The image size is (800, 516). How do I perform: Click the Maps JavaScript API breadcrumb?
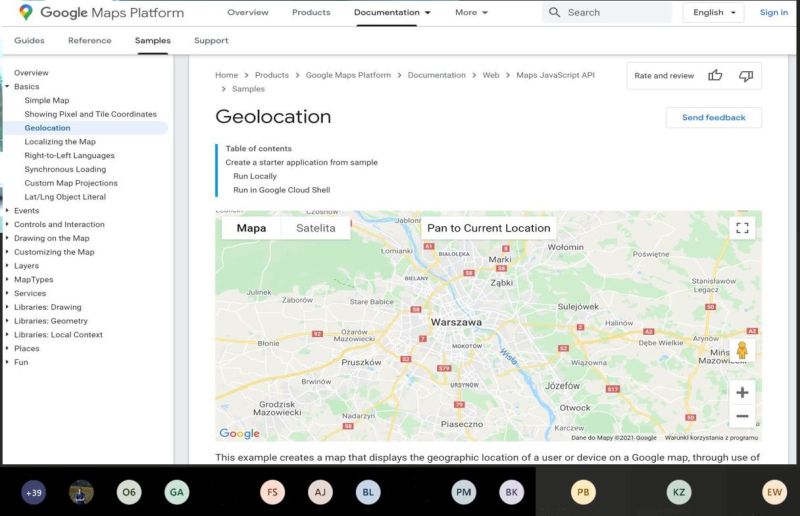[x=556, y=75]
